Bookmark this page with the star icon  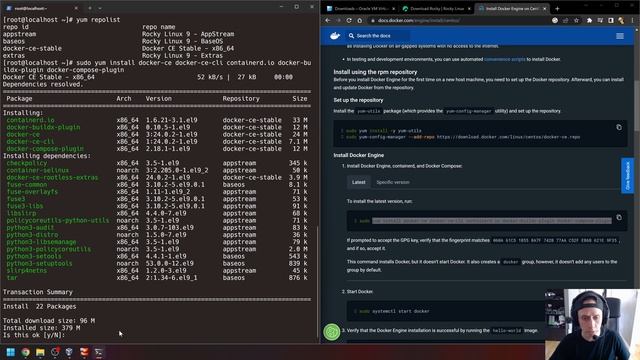576,20
